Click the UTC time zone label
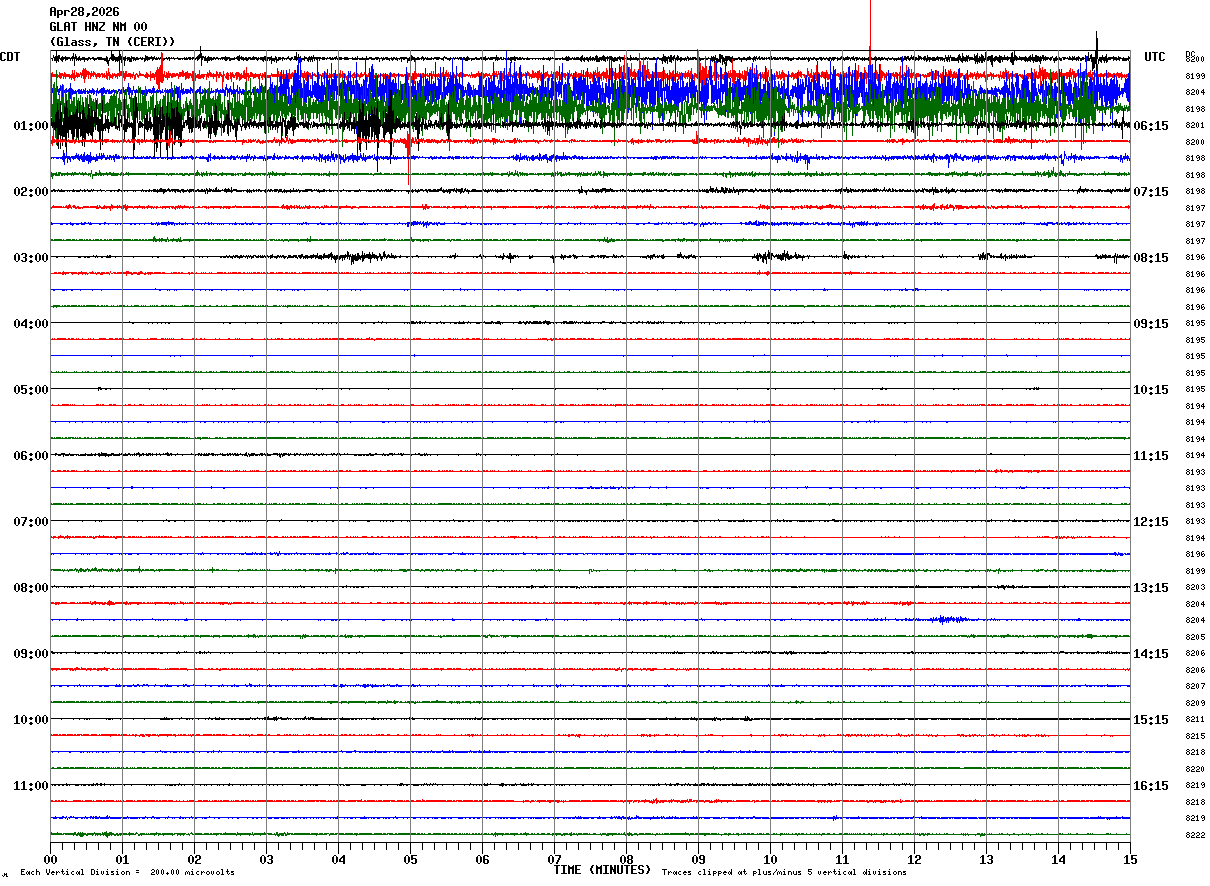 1155,57
